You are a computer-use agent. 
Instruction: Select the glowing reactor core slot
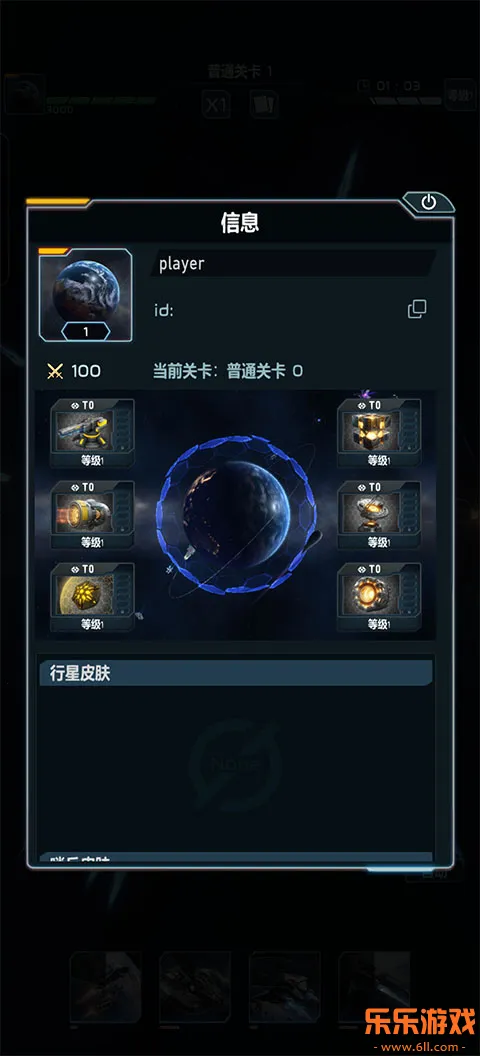pyautogui.click(x=379, y=597)
